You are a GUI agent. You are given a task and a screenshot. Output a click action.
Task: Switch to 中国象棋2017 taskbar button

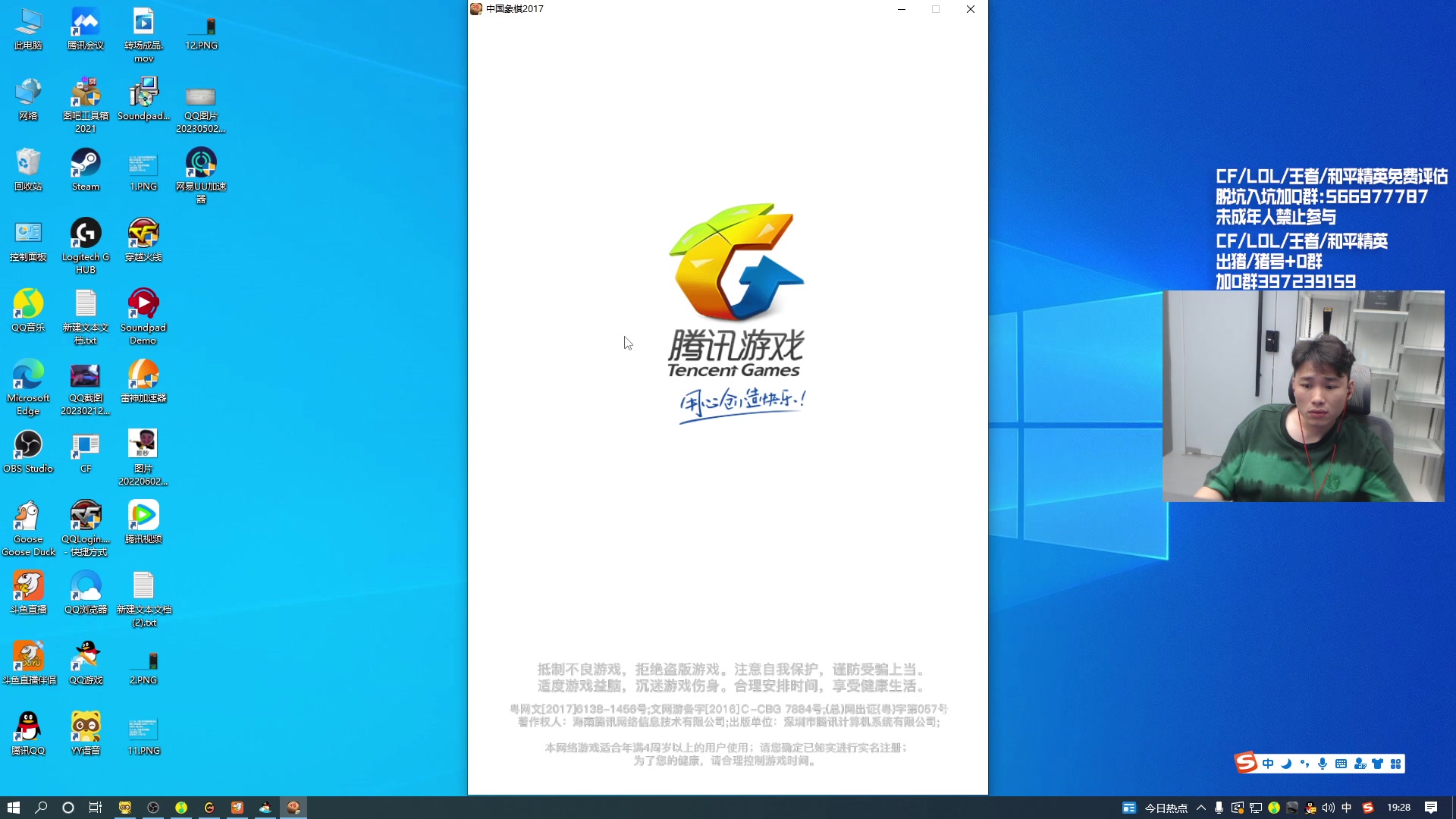click(293, 808)
